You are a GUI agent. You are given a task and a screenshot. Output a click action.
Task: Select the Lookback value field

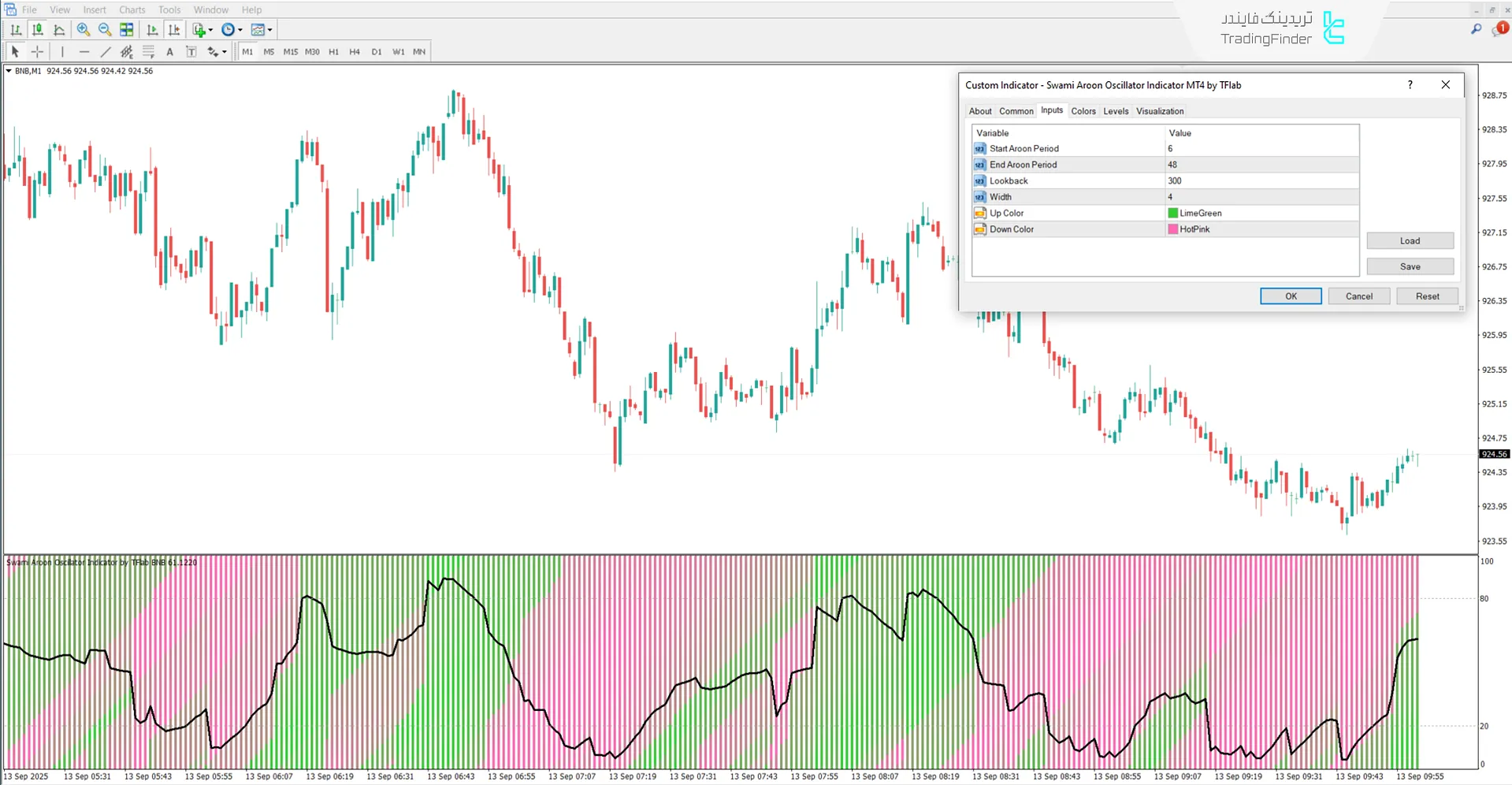point(1261,181)
